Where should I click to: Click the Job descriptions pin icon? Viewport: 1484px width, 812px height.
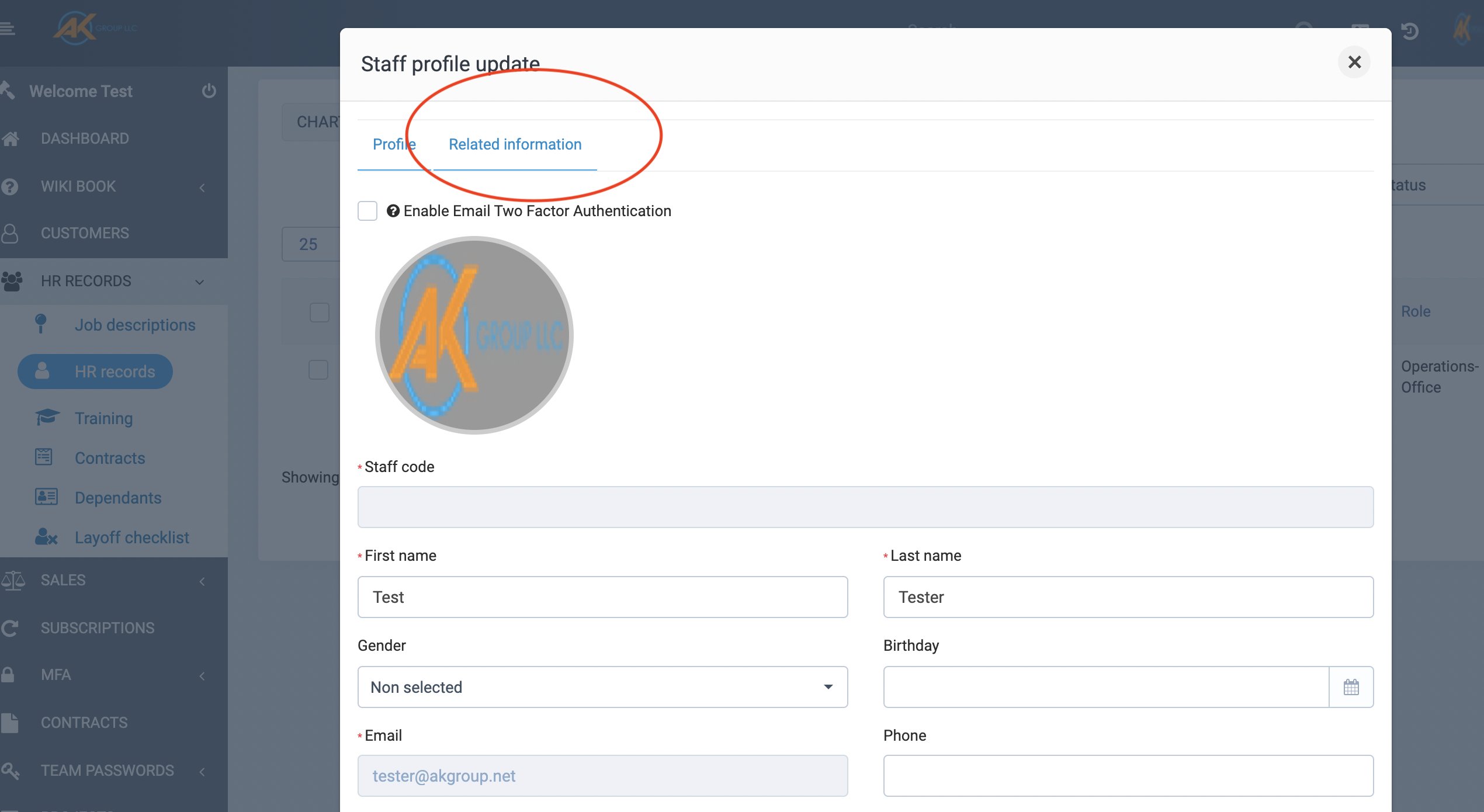click(x=41, y=324)
